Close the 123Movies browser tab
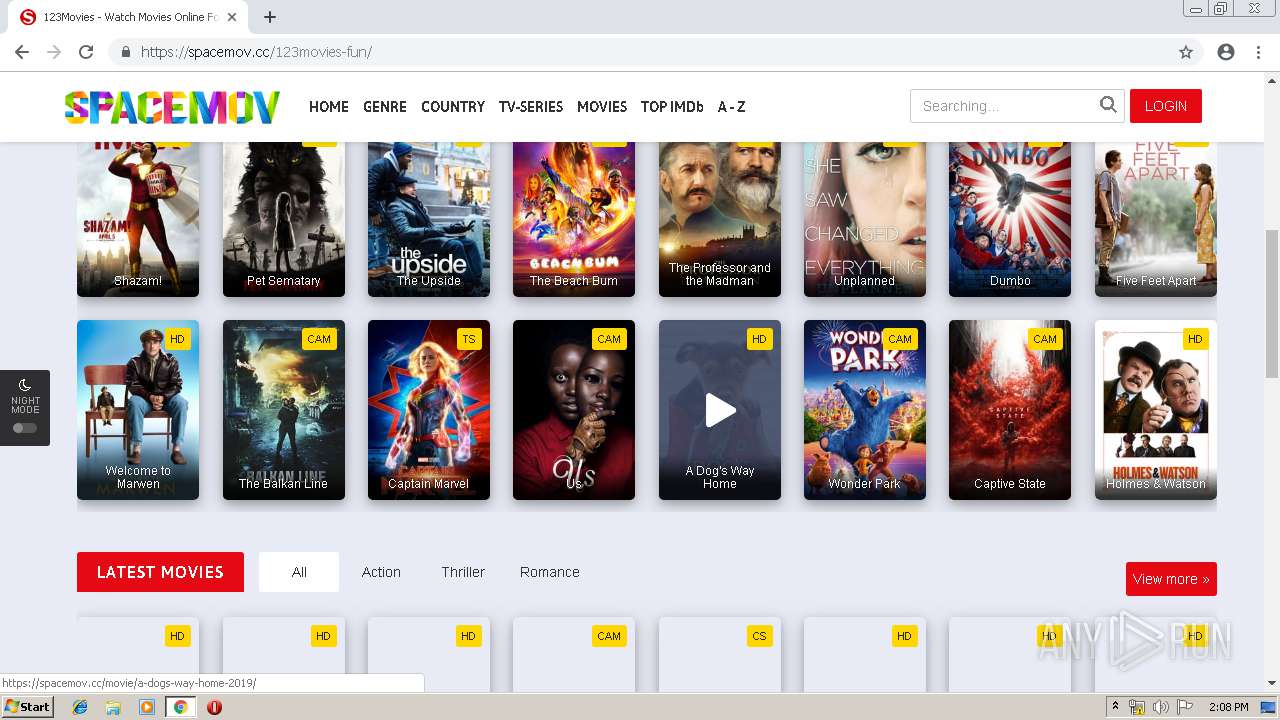The width and height of the screenshot is (1280, 720). click(x=232, y=17)
